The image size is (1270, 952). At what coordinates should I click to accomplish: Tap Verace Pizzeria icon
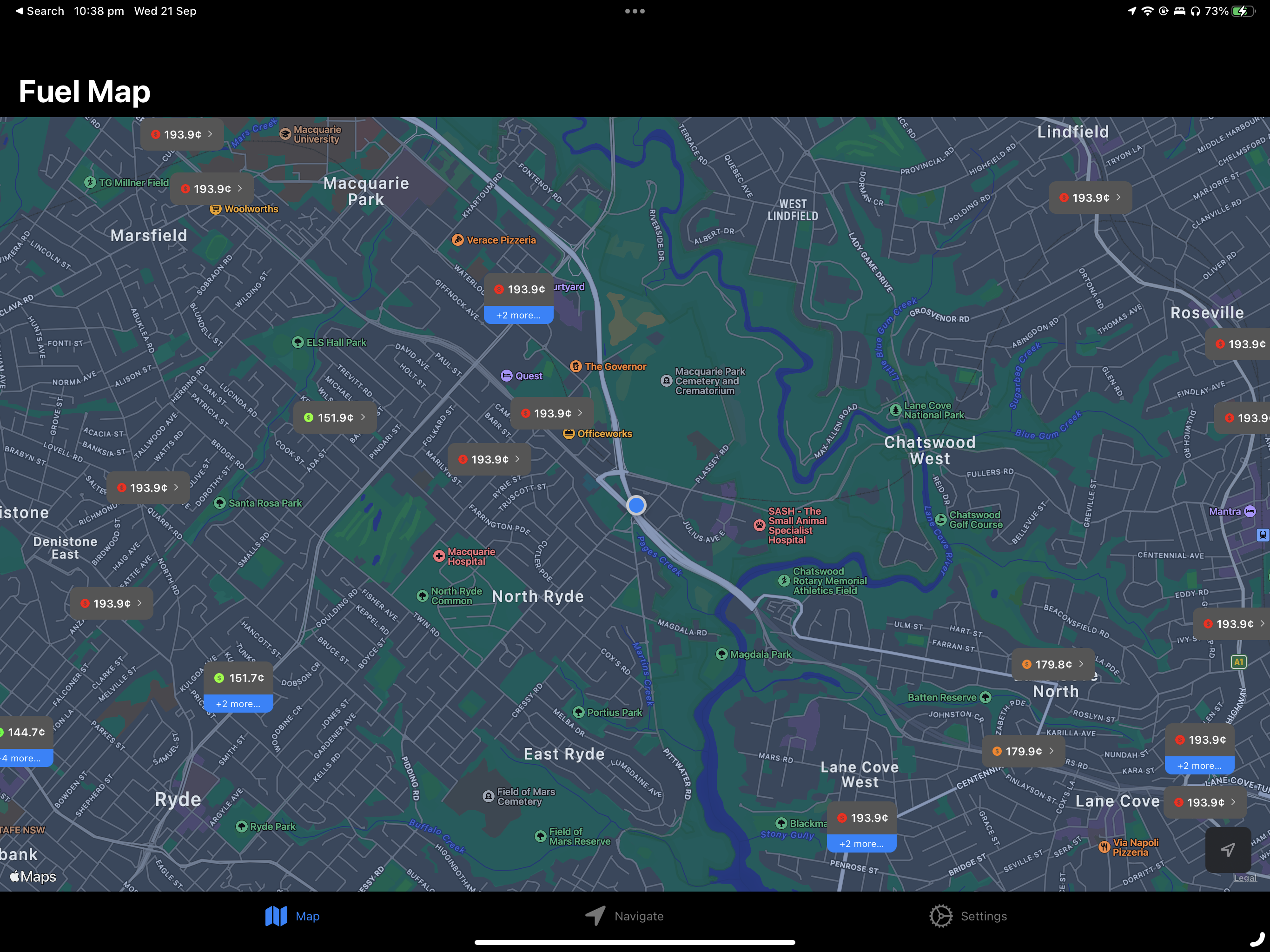(457, 240)
